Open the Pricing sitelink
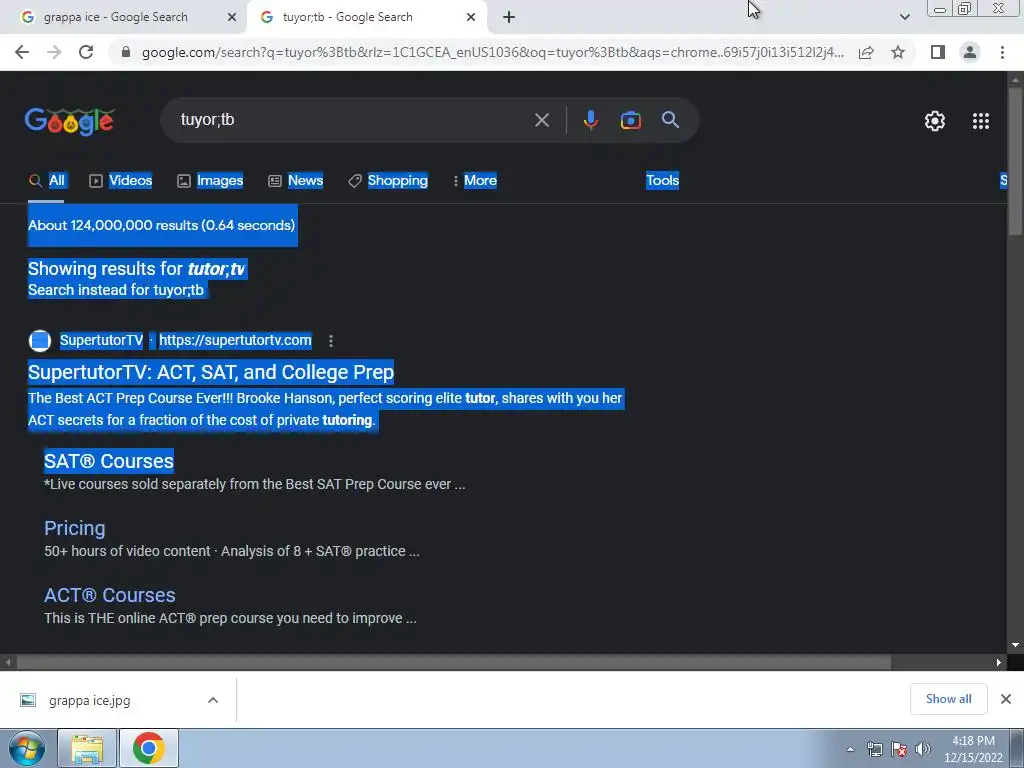Screen dimensions: 1024x768 (74, 528)
